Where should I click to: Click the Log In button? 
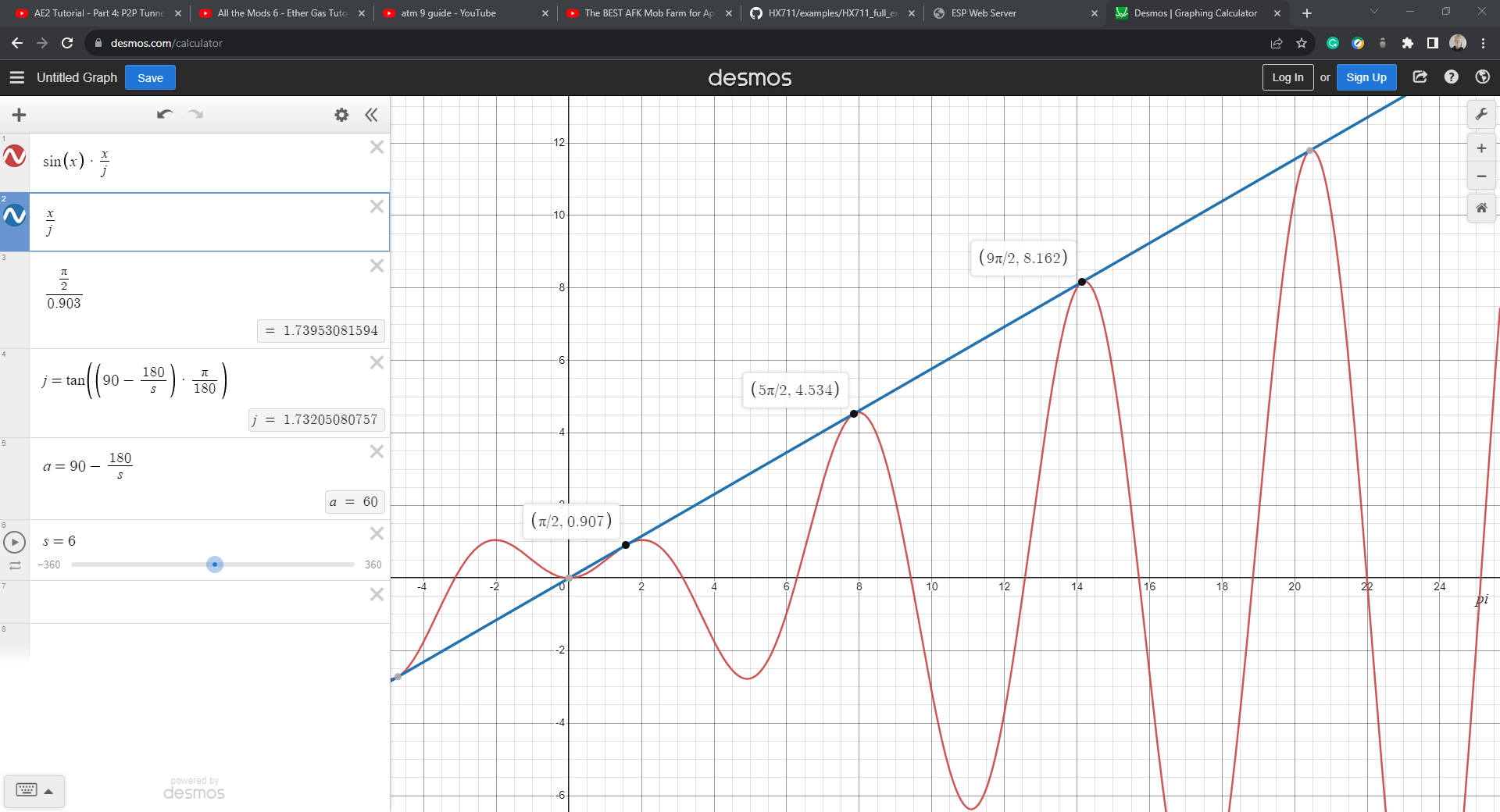click(1287, 77)
